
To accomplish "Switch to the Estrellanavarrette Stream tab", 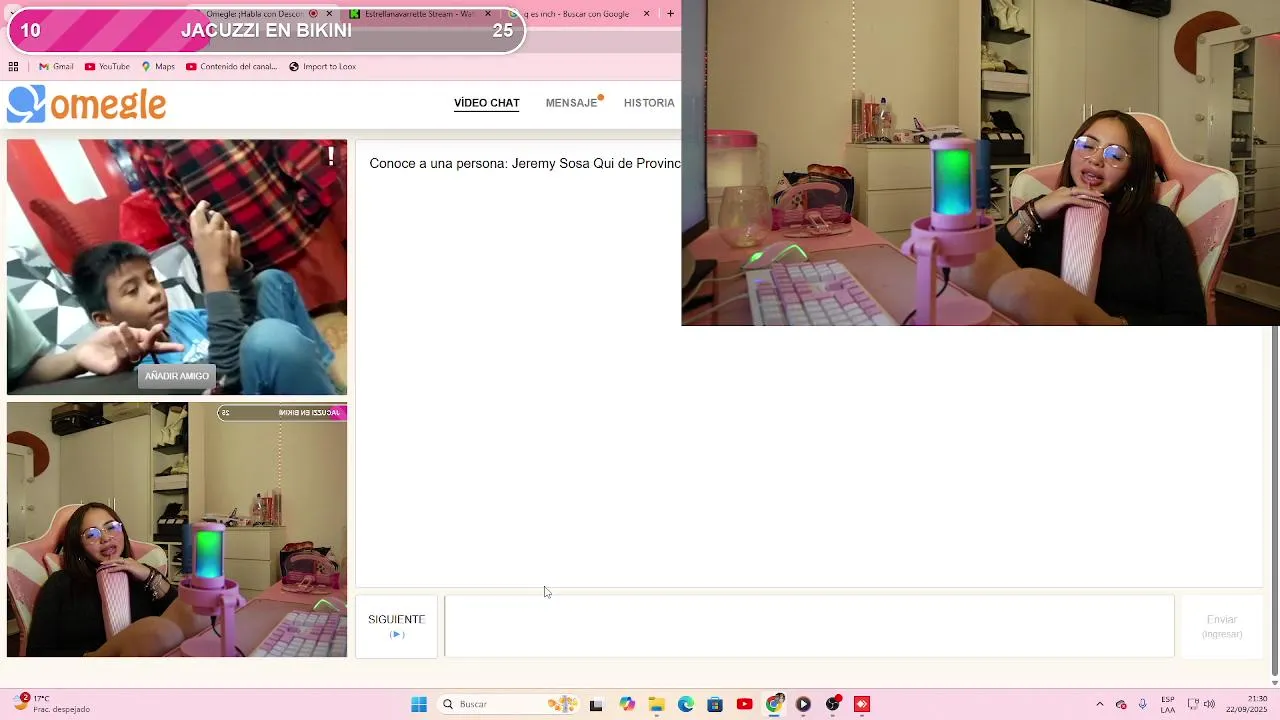I will 418,14.
